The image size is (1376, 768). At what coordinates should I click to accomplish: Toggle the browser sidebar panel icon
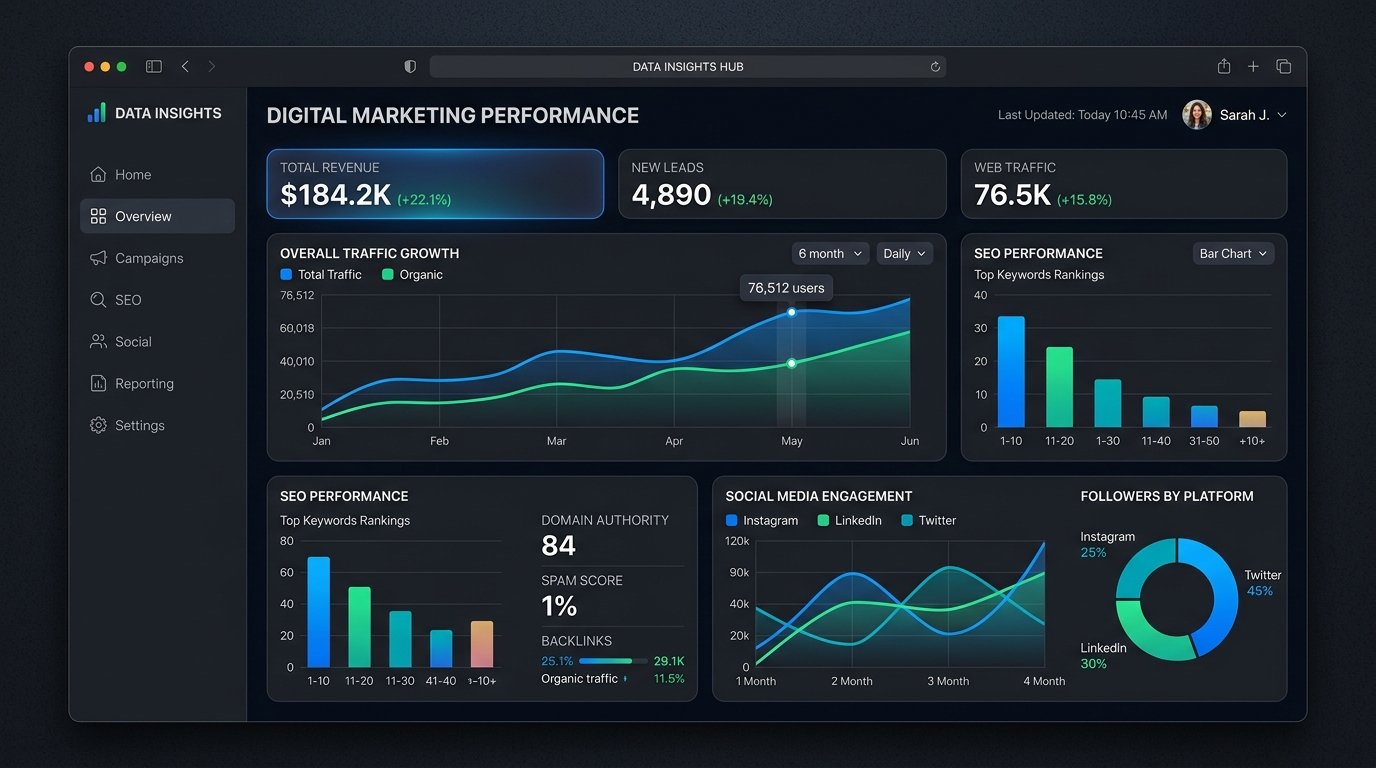click(154, 67)
